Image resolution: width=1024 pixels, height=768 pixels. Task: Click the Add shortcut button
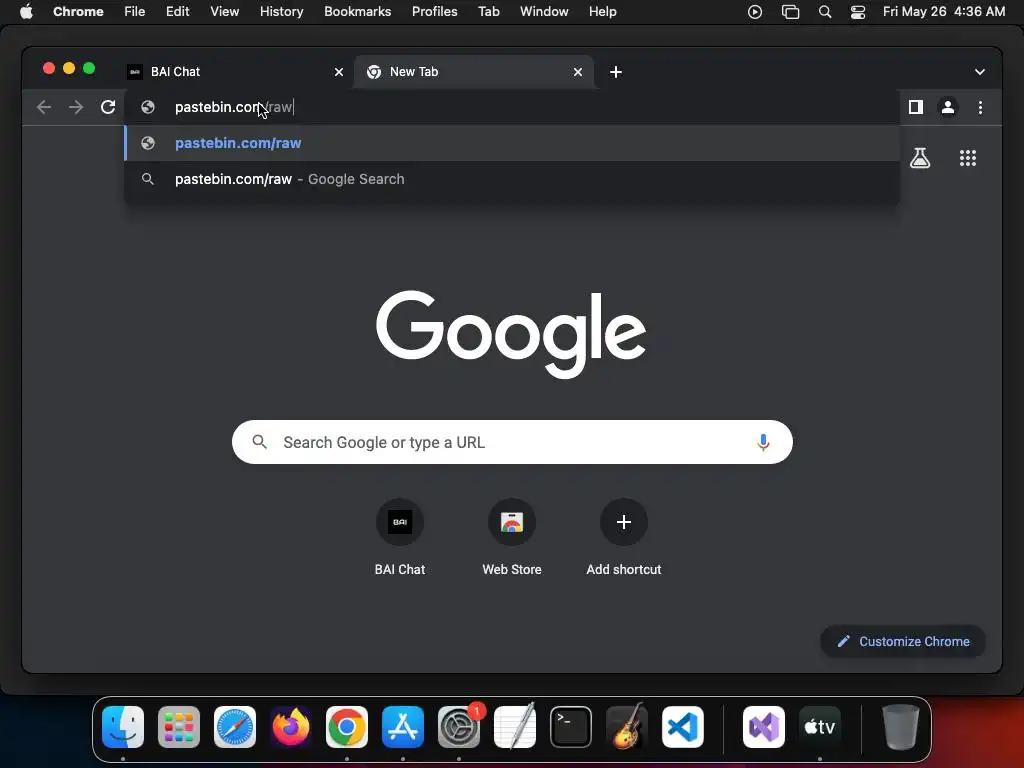pyautogui.click(x=624, y=537)
